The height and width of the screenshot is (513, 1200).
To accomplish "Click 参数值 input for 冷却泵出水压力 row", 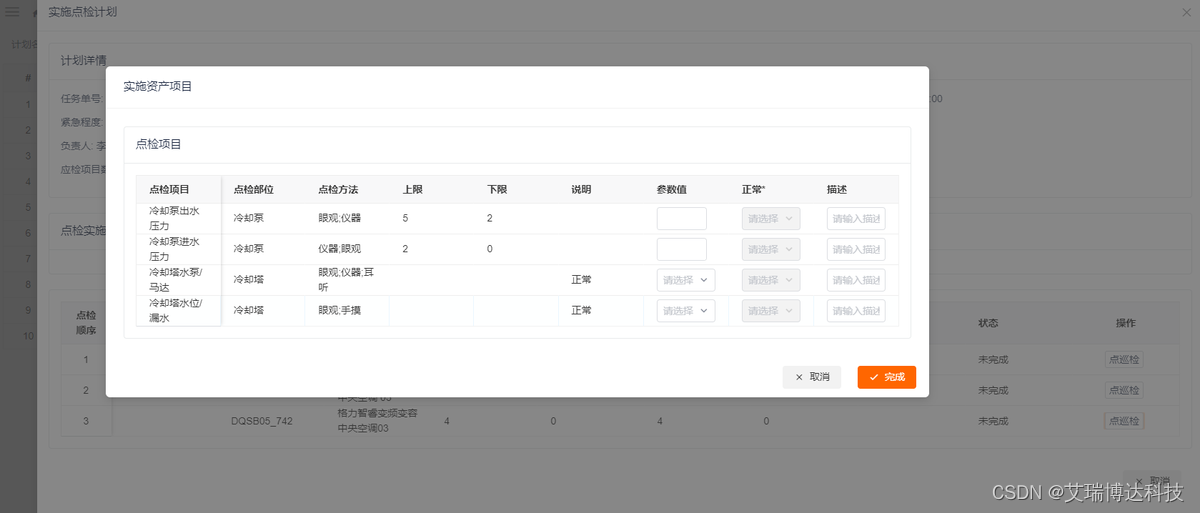I will [682, 218].
